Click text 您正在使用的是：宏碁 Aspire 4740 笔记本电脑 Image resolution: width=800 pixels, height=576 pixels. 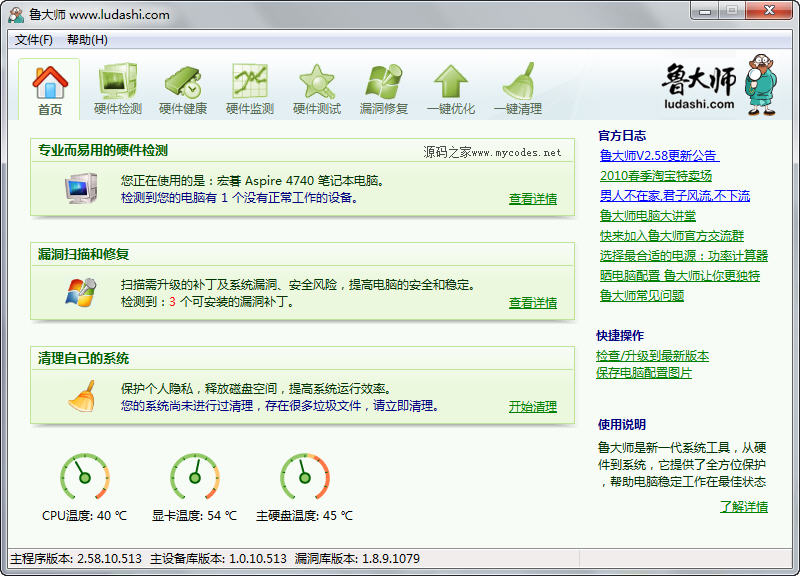tap(253, 181)
